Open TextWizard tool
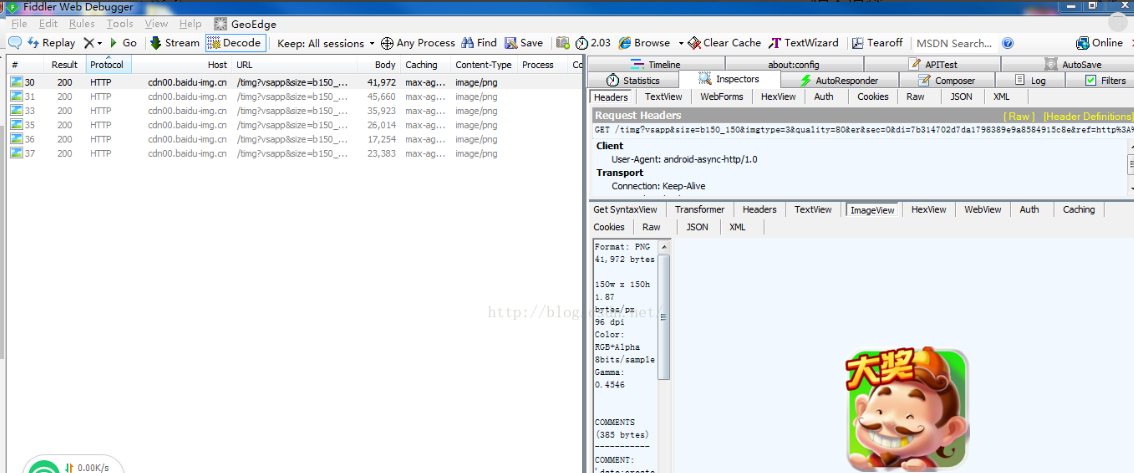 coord(803,43)
